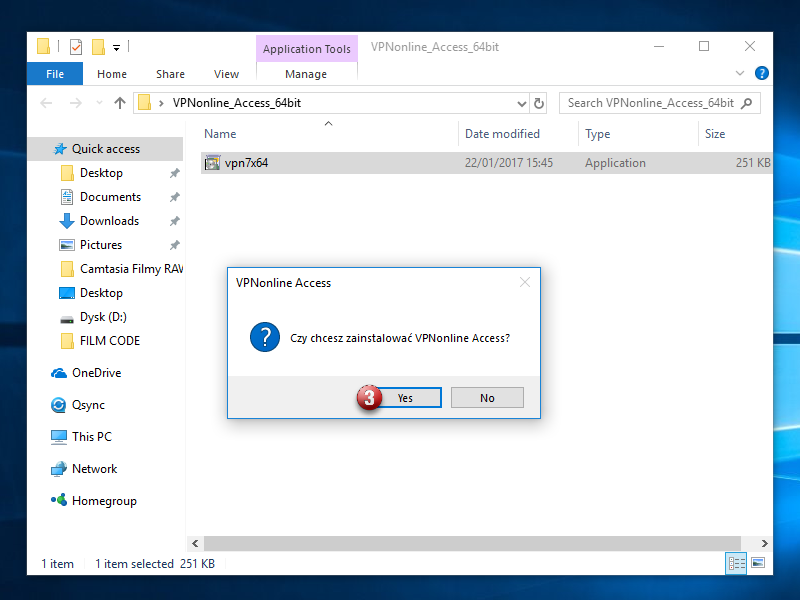The width and height of the screenshot is (800, 600).
Task: Click the Qsync icon
Action: click(x=59, y=405)
